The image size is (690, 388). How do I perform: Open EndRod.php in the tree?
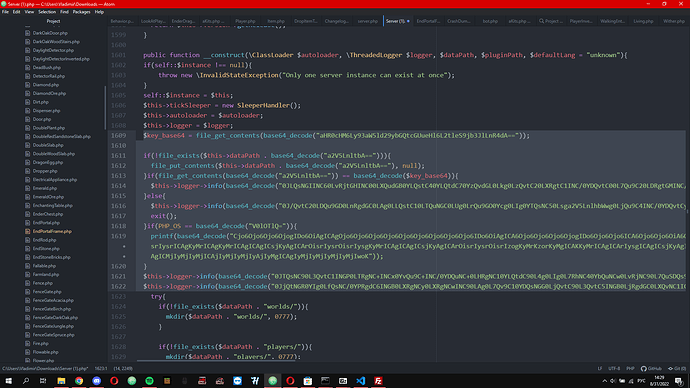pyautogui.click(x=44, y=240)
